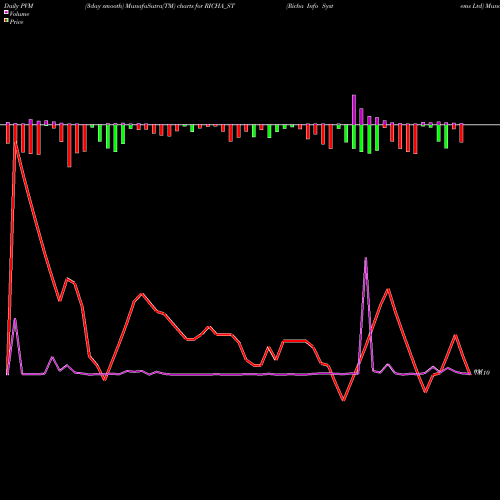
Task: Click the Richa Info Sys company name text
Action: tap(309, 6)
